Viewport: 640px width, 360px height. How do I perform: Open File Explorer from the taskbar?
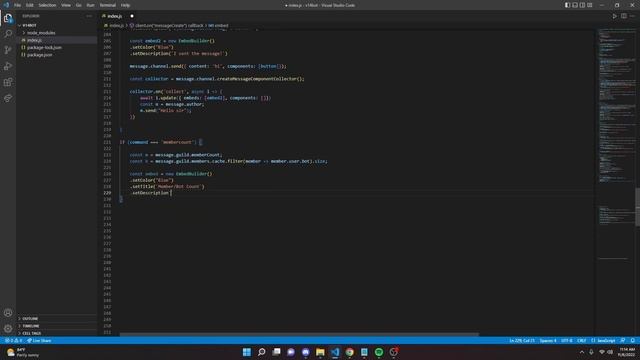tap(320, 352)
